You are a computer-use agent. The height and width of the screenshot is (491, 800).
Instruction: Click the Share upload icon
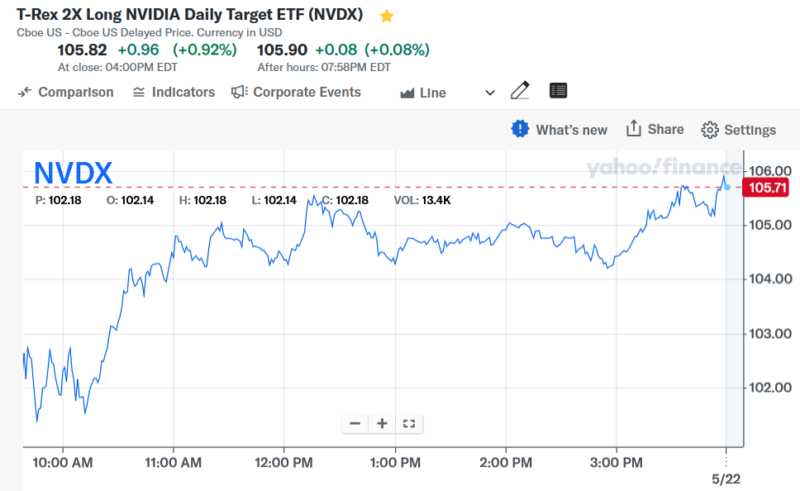coord(633,129)
